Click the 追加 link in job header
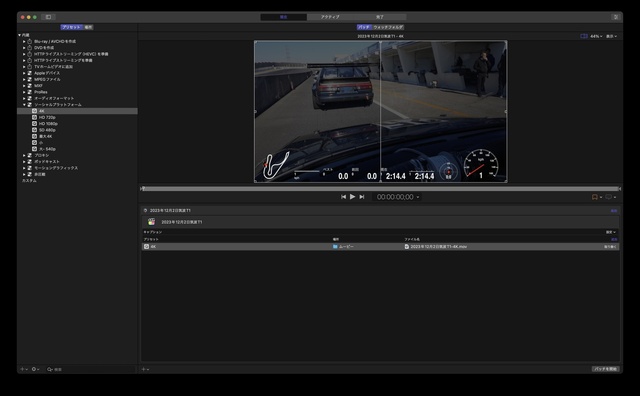This screenshot has height=396, width=640. click(613, 211)
